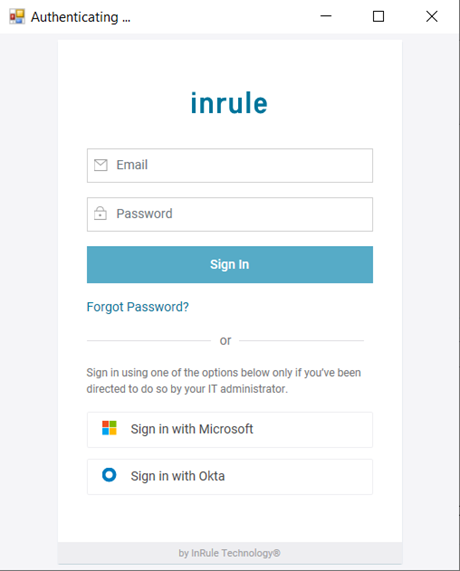Open the Forgot Password? link
The image size is (460, 571).
[x=138, y=307]
